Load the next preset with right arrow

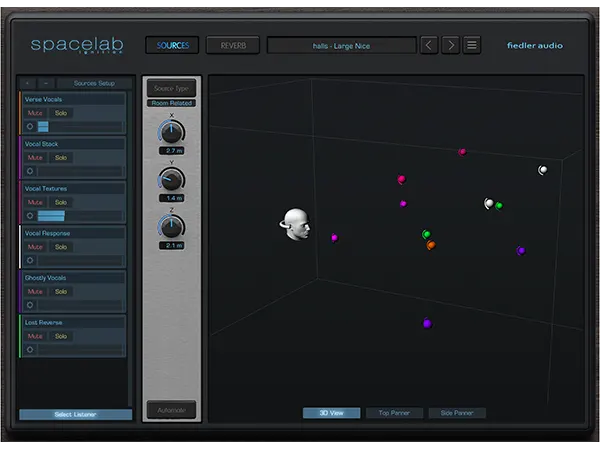[450, 46]
